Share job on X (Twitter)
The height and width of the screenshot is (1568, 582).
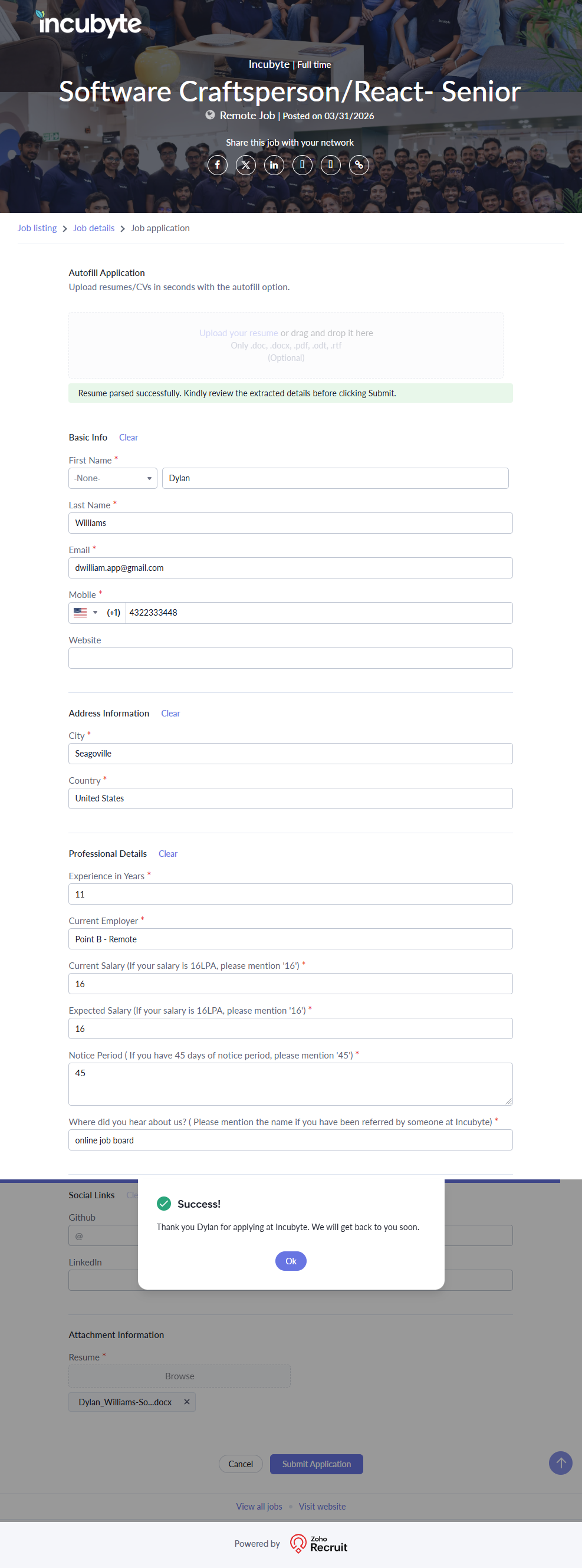click(x=246, y=165)
